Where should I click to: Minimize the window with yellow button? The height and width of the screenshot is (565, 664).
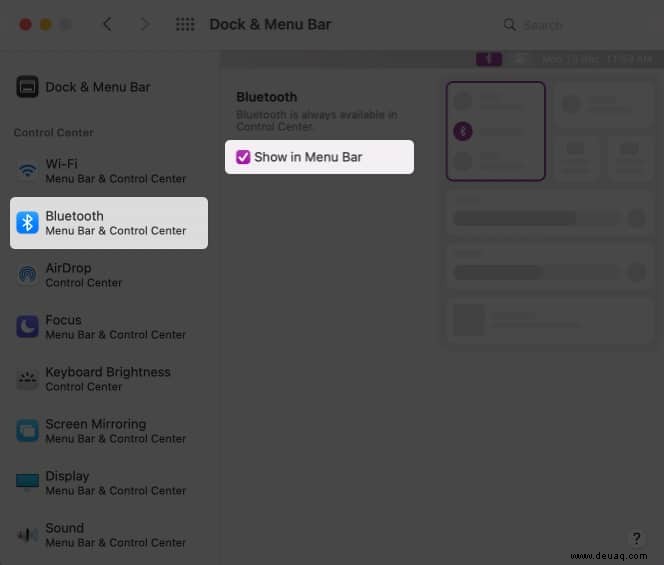46,24
